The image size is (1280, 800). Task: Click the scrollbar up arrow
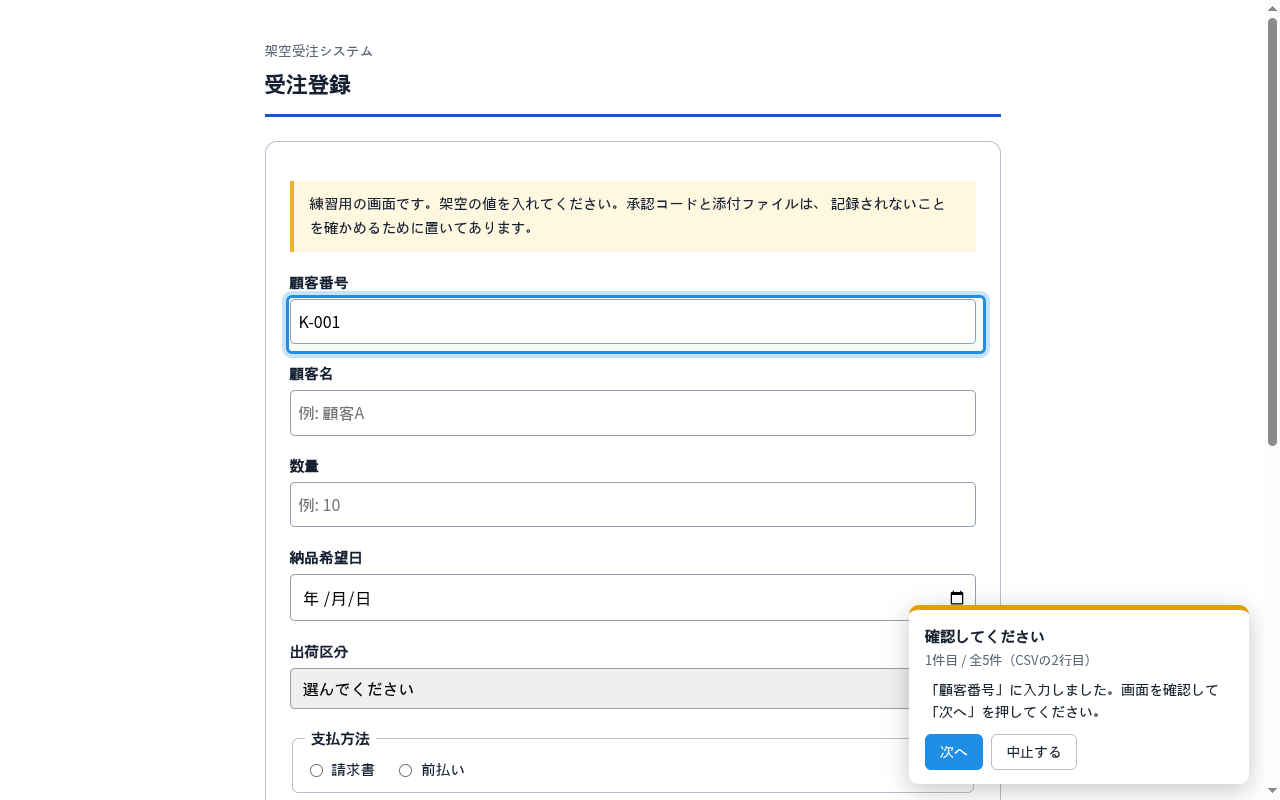(1272, 8)
